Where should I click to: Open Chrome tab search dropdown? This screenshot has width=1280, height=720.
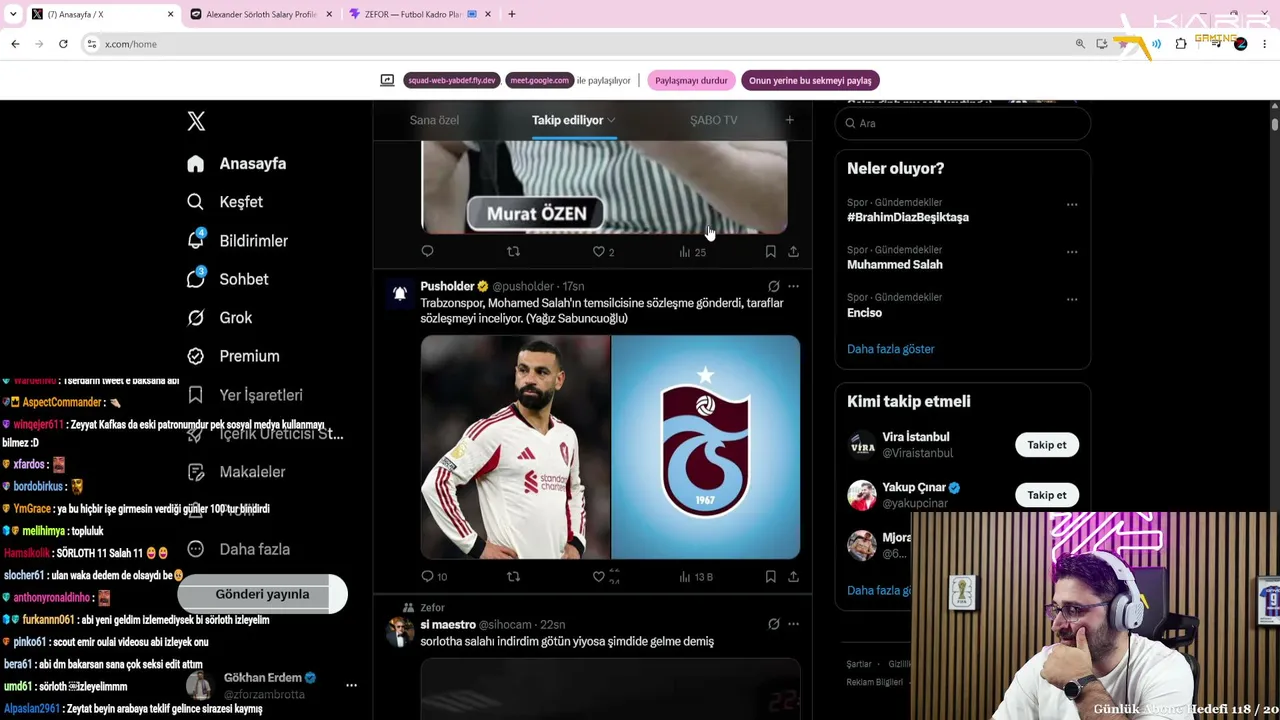[x=13, y=14]
